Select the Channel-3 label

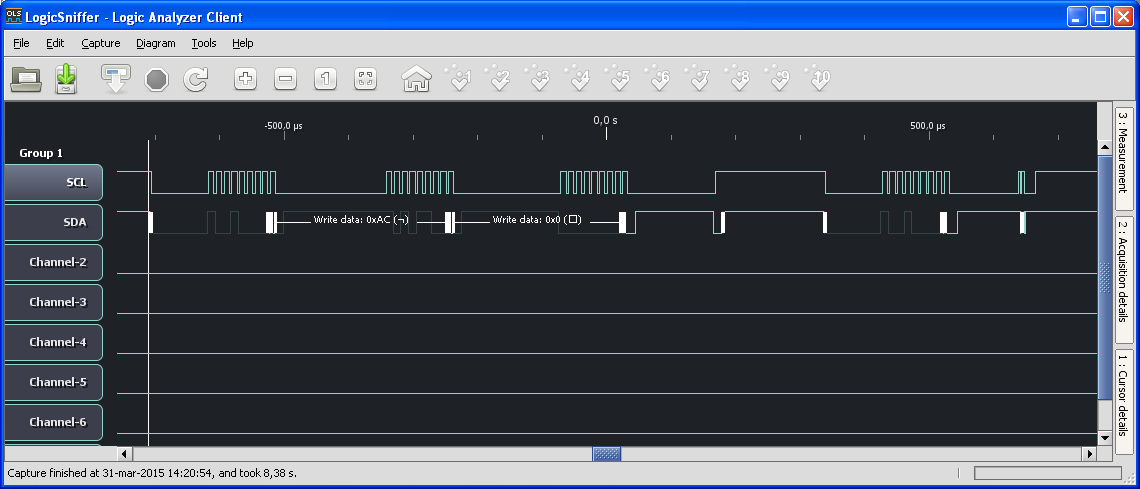(54, 302)
